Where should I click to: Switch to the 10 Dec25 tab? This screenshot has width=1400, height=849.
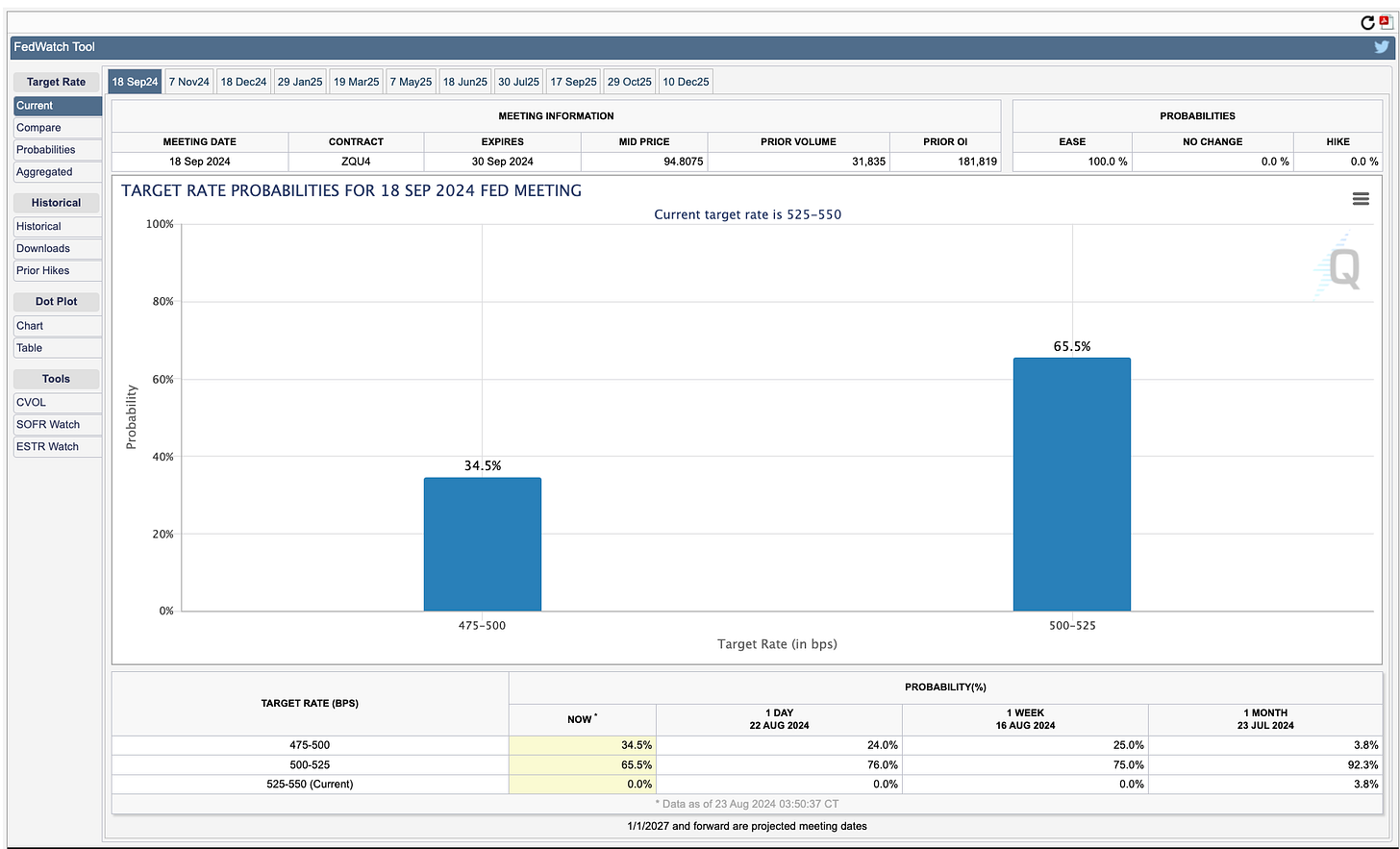(686, 82)
